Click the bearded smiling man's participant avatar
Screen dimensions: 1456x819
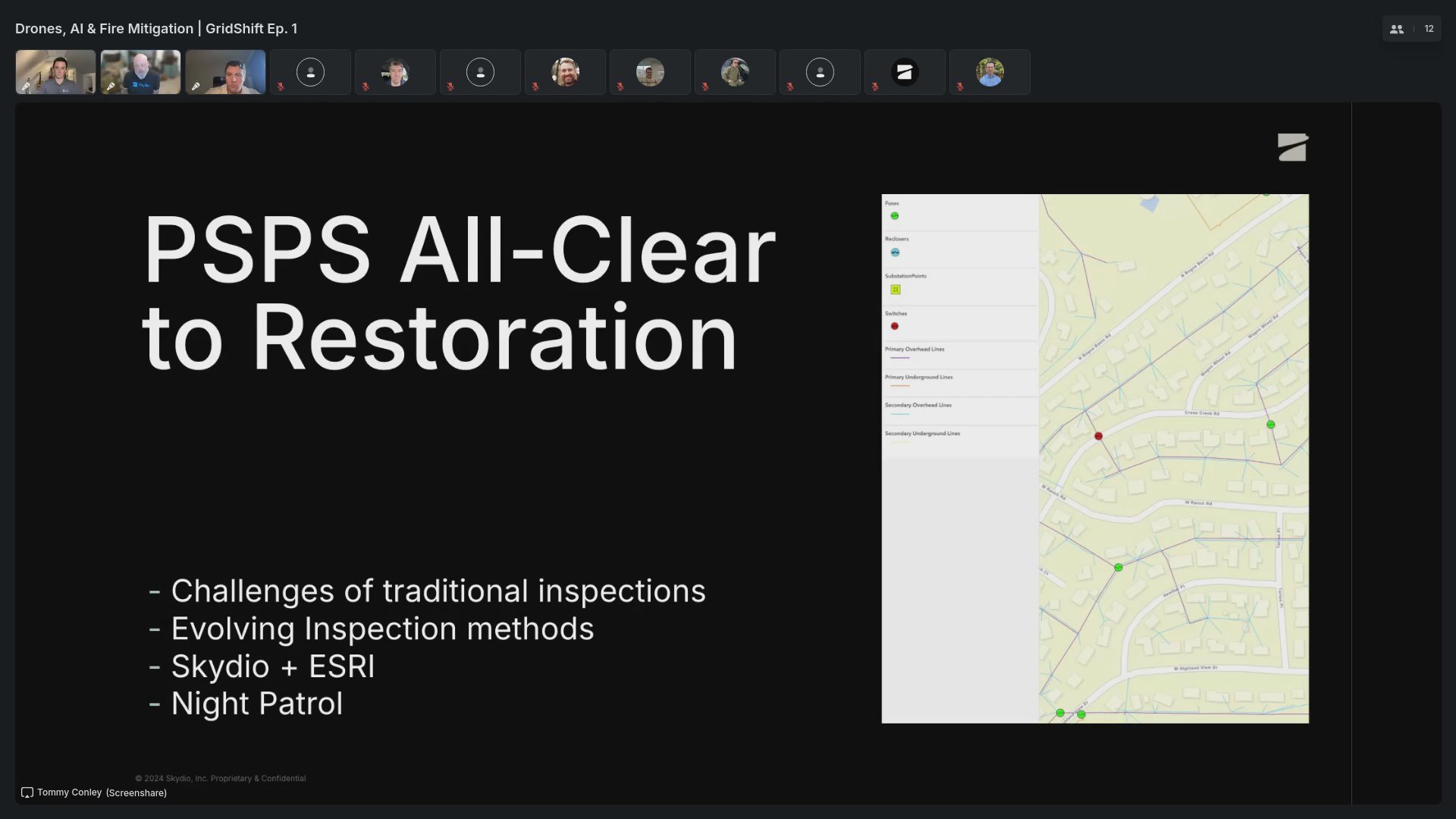(x=565, y=72)
